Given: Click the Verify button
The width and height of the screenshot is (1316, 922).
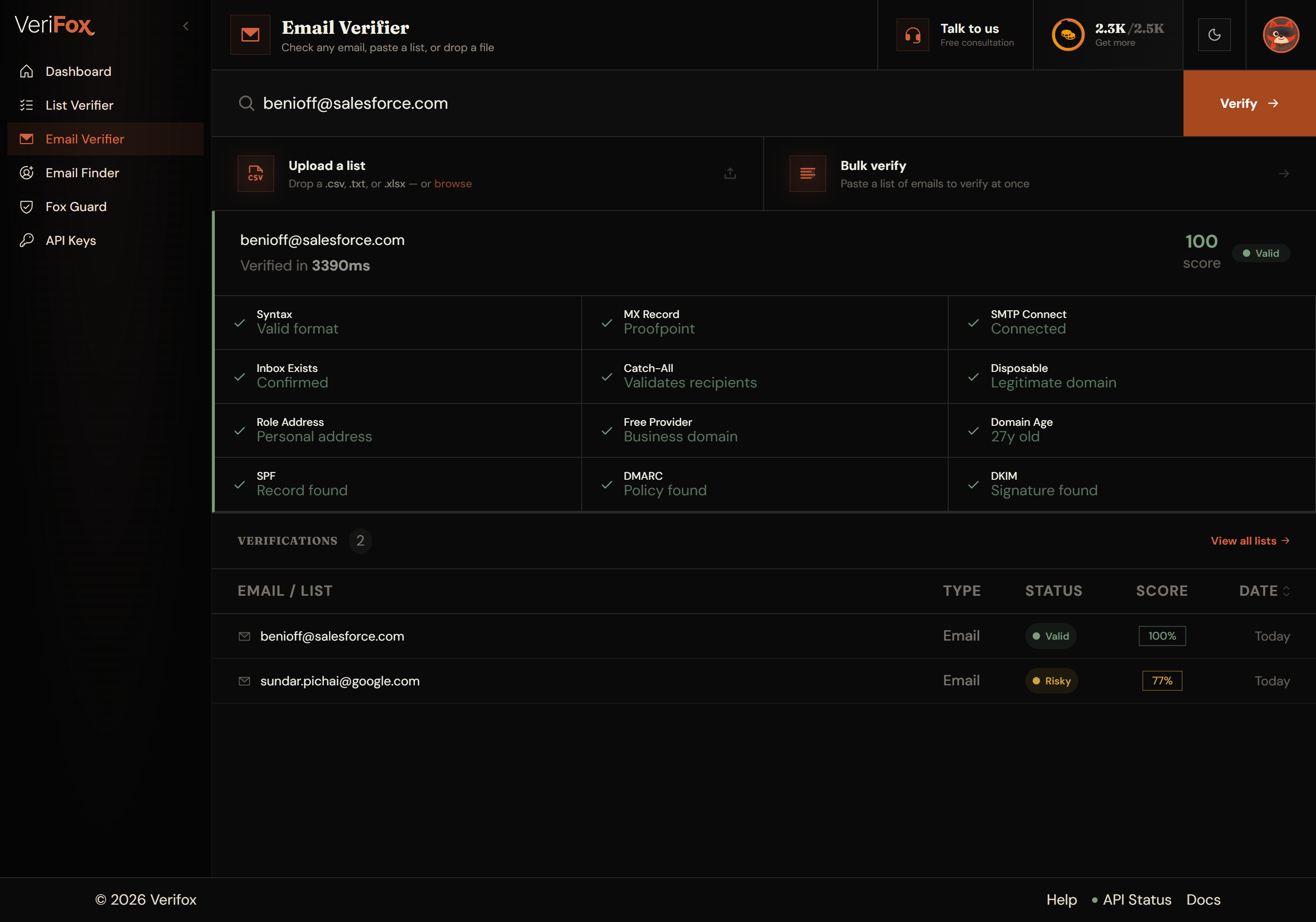Looking at the screenshot, I should (1249, 103).
